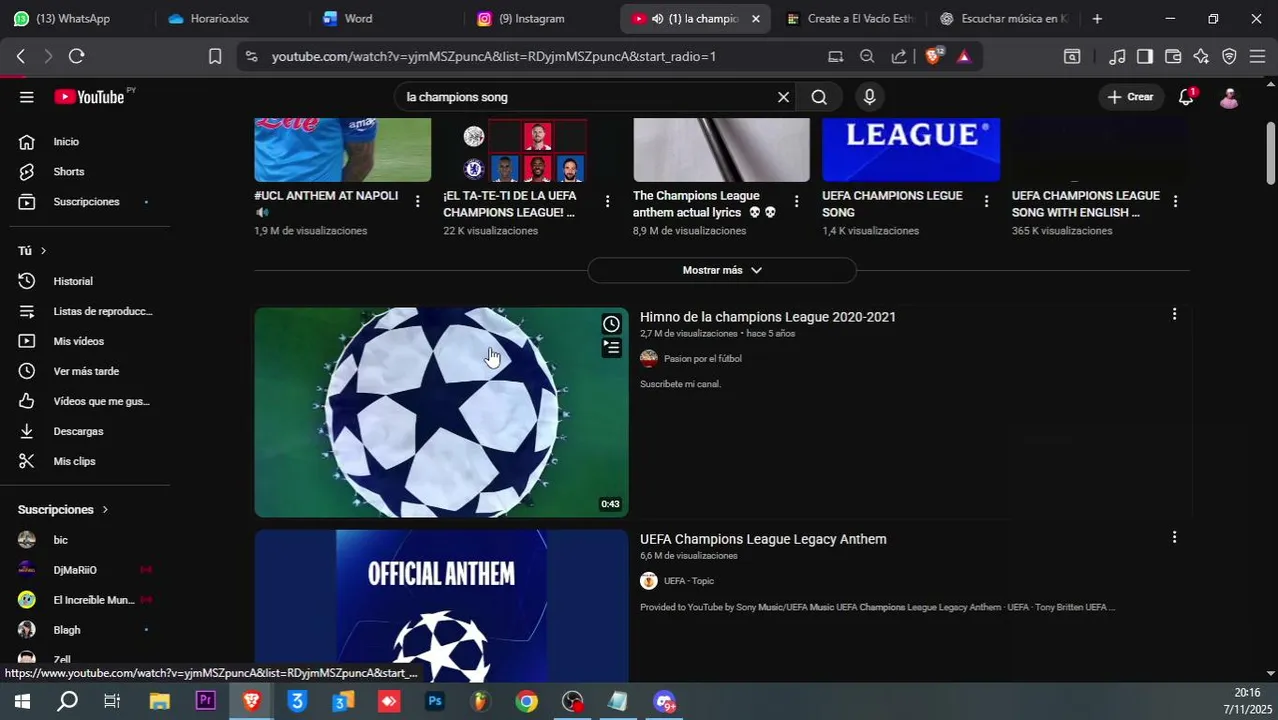Screen dimensions: 1278x720
Task: Reload the current page
Action: (x=76, y=57)
